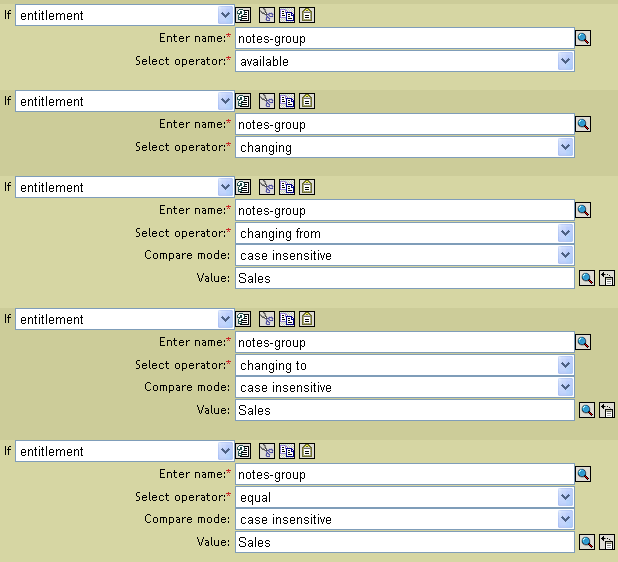Click the Sales value field under the 'equal' operator
Viewport: 618px width, 562px height.
(405, 543)
